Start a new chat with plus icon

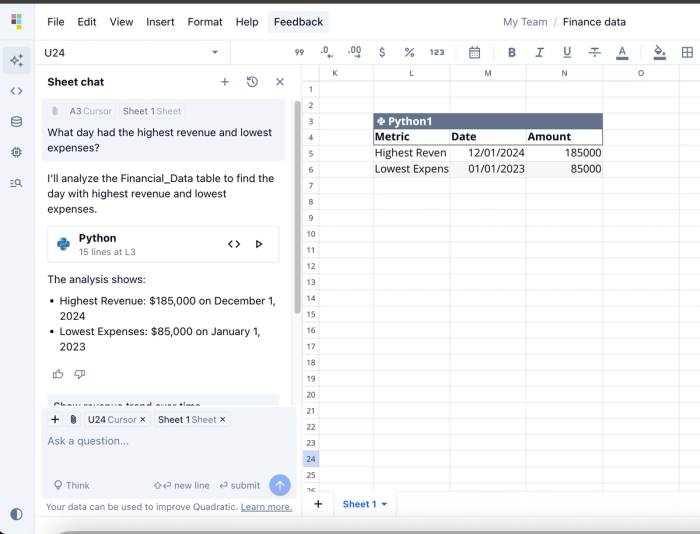tap(225, 82)
